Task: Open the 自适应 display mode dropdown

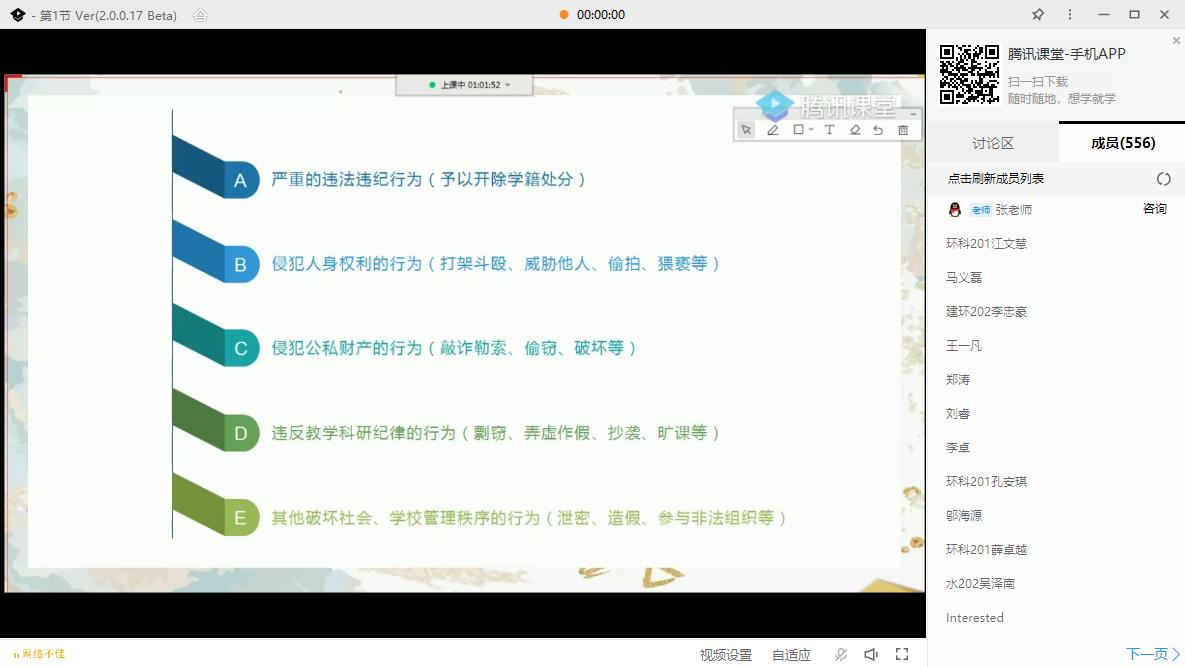Action: coord(790,655)
